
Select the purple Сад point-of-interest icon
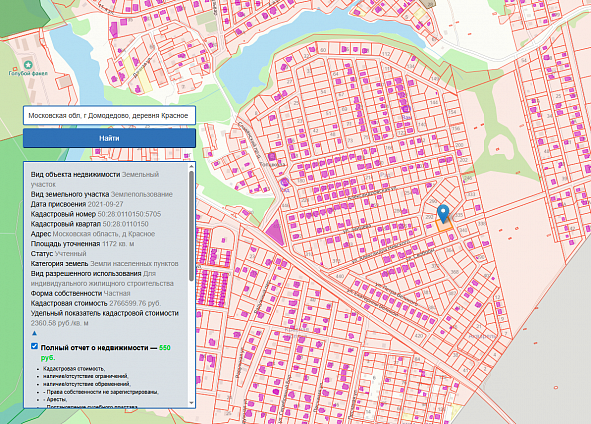tap(285, 182)
